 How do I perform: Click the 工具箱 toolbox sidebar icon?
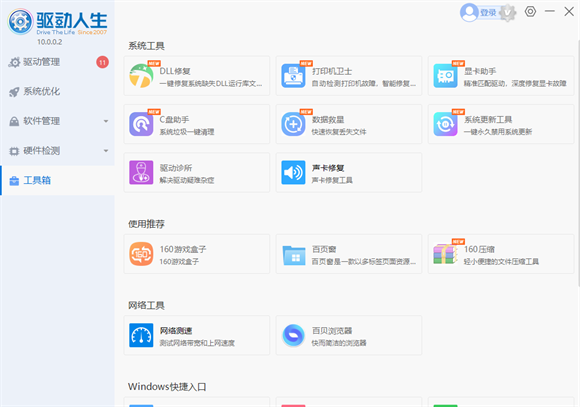14,181
